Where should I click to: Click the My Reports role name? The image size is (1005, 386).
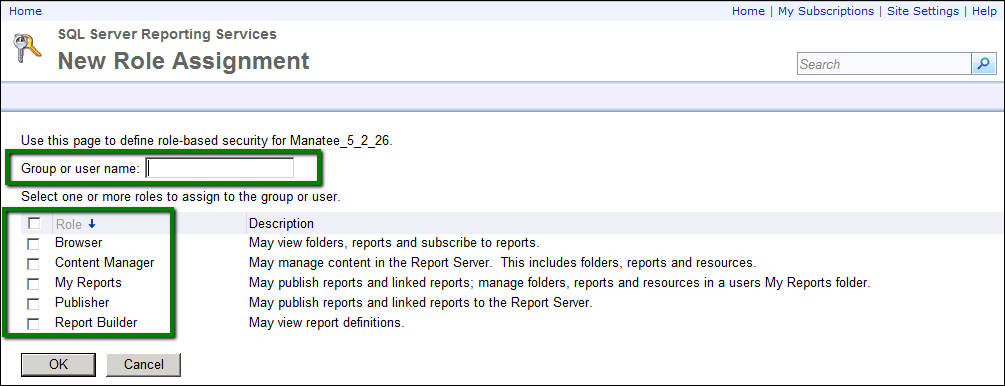point(88,283)
